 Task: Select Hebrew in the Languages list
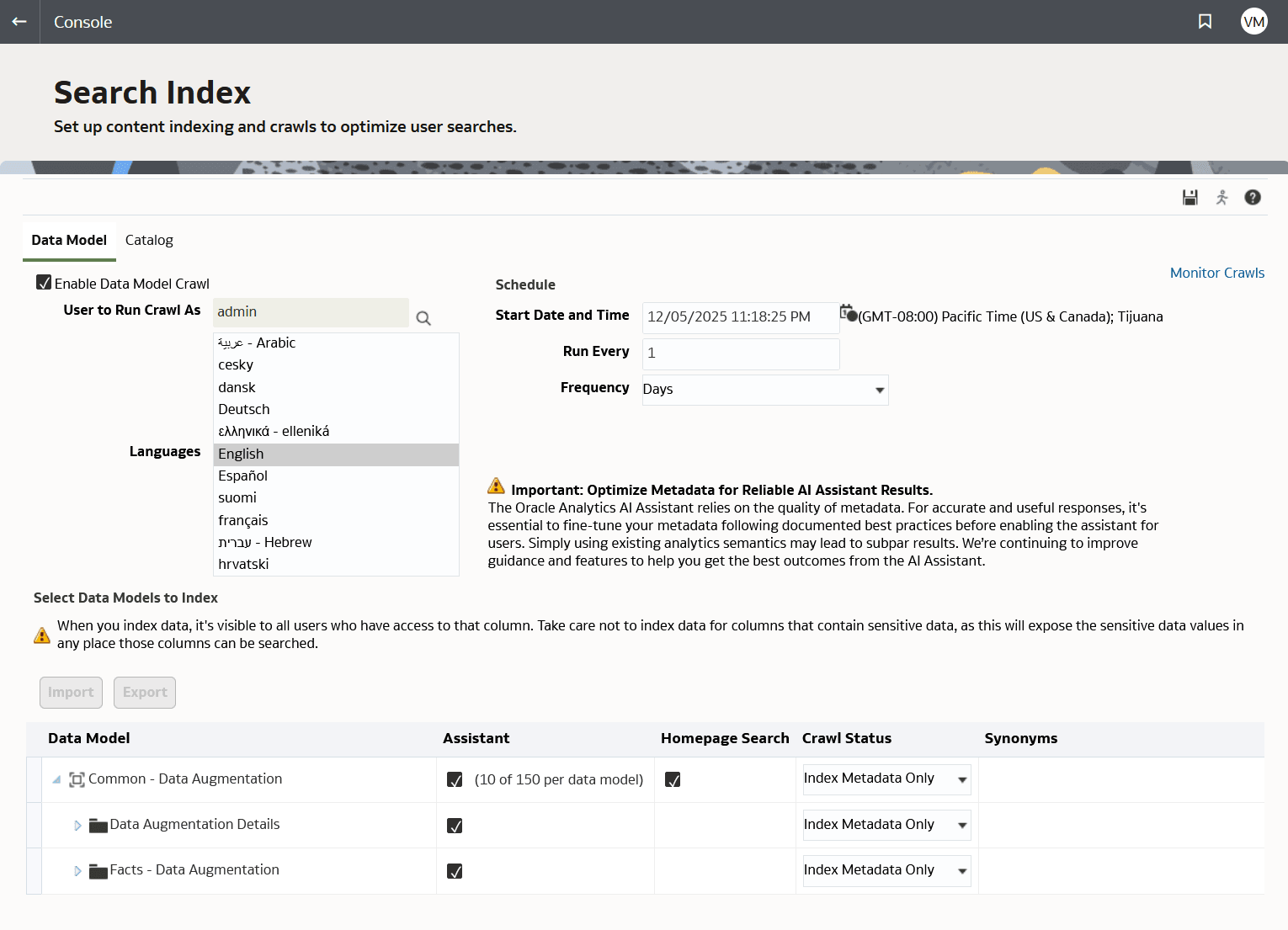[336, 543]
